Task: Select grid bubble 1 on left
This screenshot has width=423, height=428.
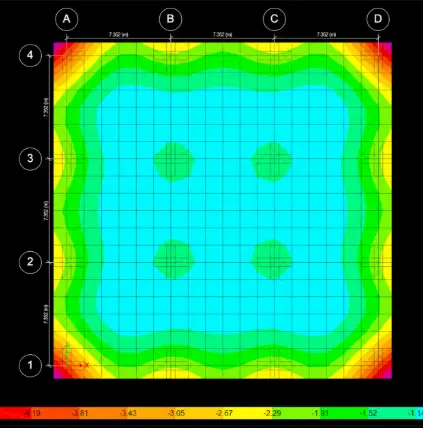Action: click(x=30, y=365)
